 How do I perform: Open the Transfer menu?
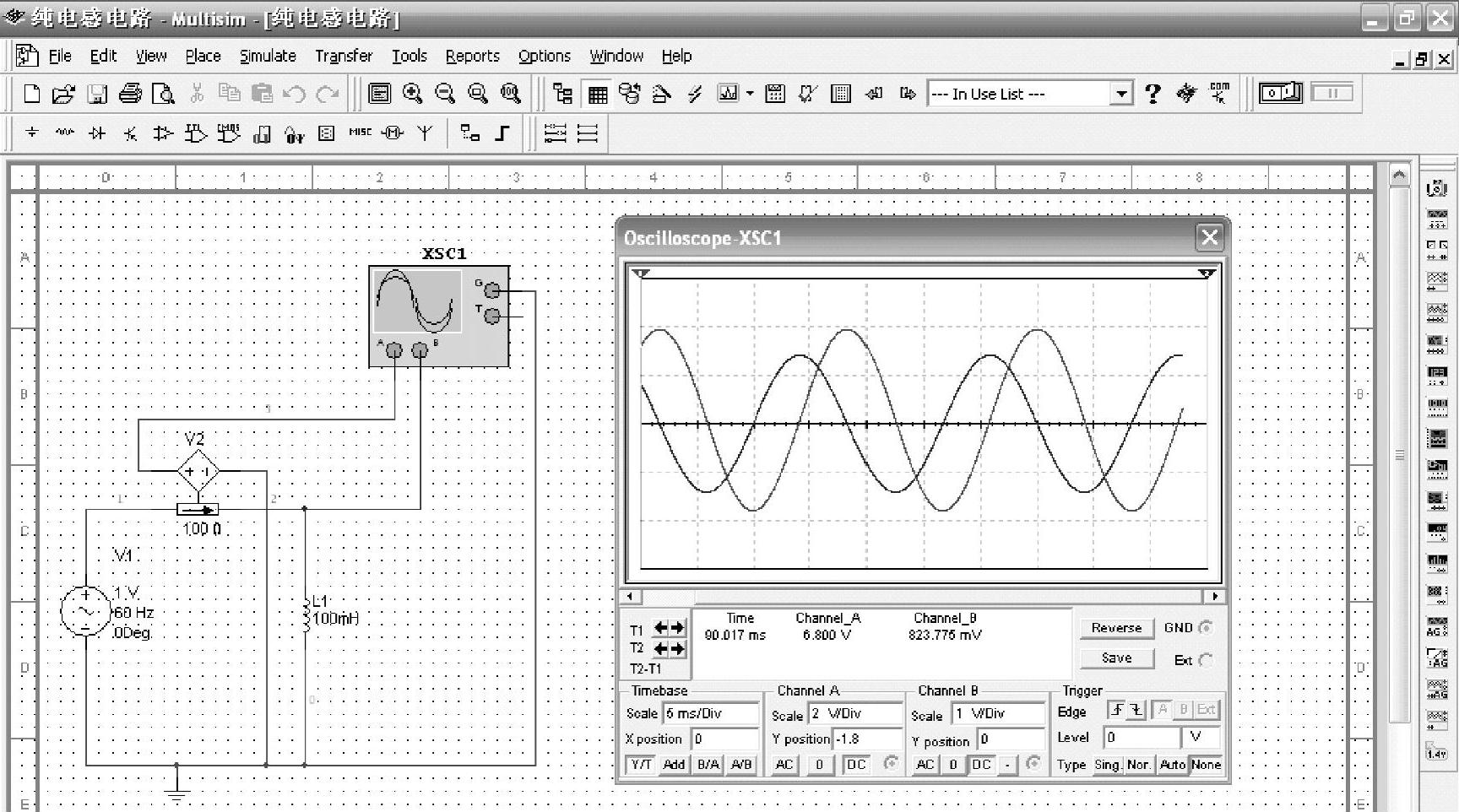(x=343, y=56)
